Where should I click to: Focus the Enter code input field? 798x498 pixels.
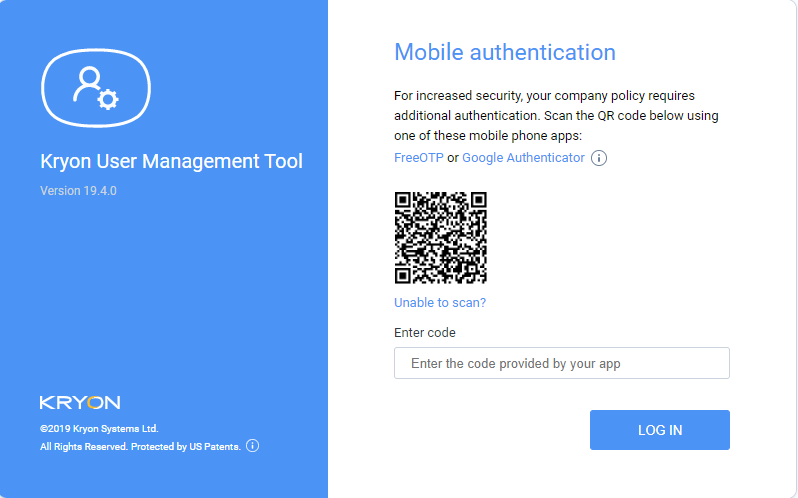[x=561, y=363]
